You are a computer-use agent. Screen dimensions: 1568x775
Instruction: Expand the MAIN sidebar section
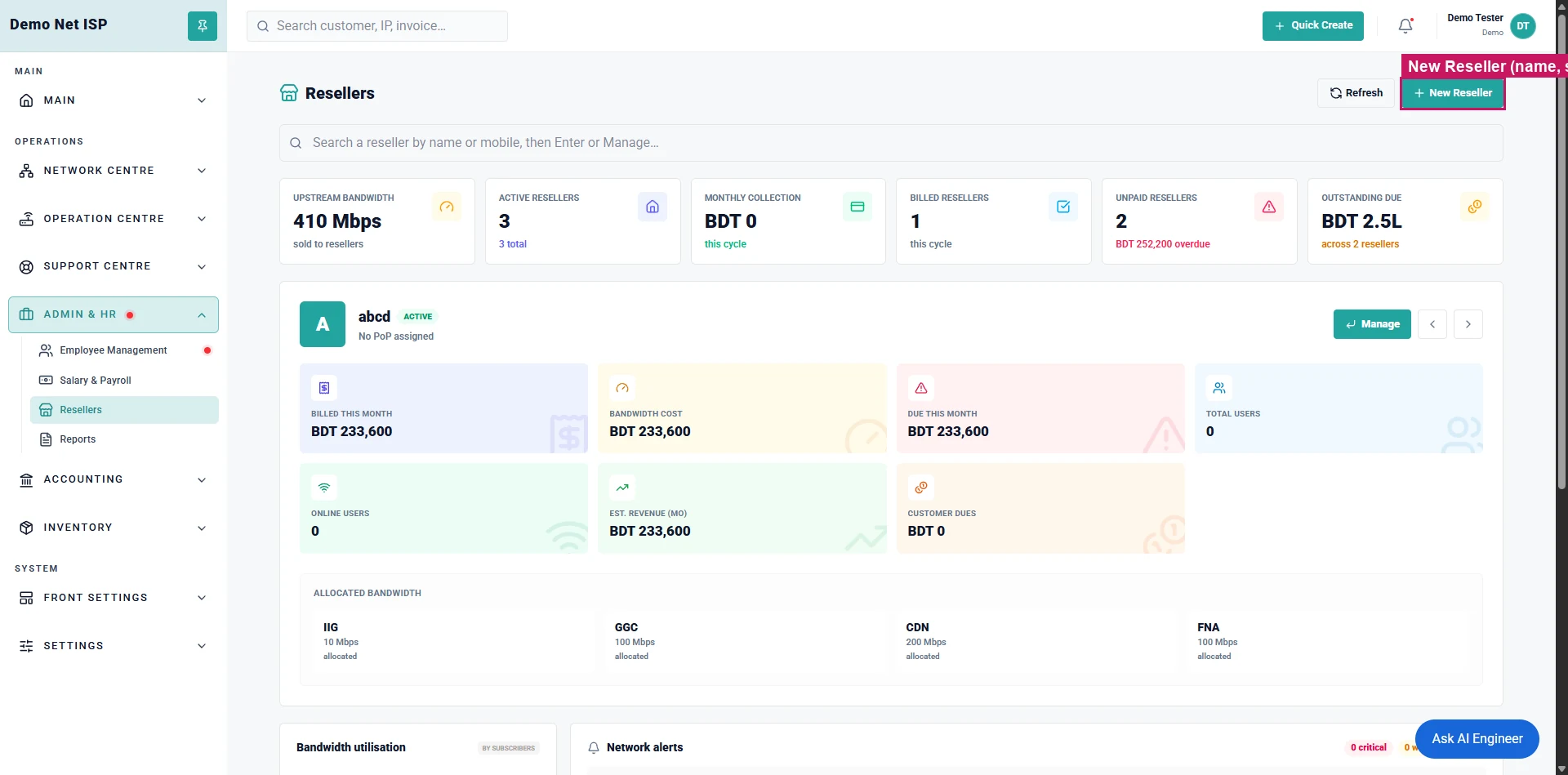click(114, 100)
